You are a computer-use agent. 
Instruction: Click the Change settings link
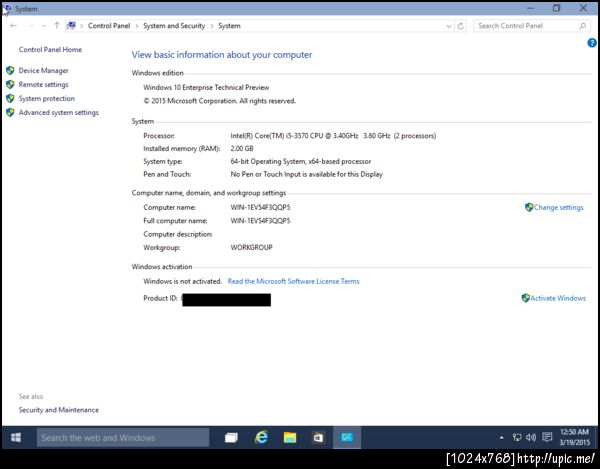(x=559, y=207)
